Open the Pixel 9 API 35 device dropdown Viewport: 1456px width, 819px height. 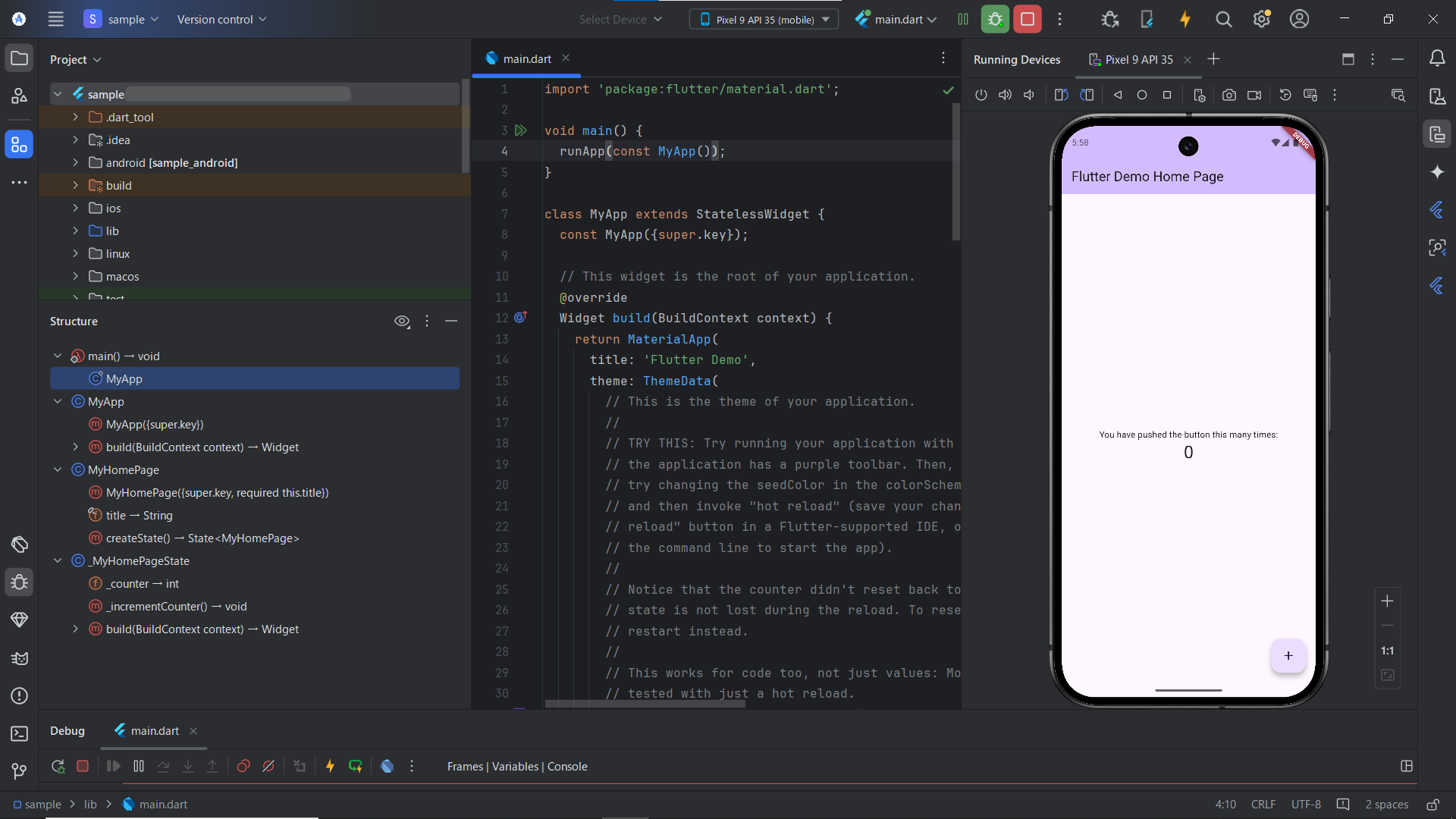click(x=764, y=20)
